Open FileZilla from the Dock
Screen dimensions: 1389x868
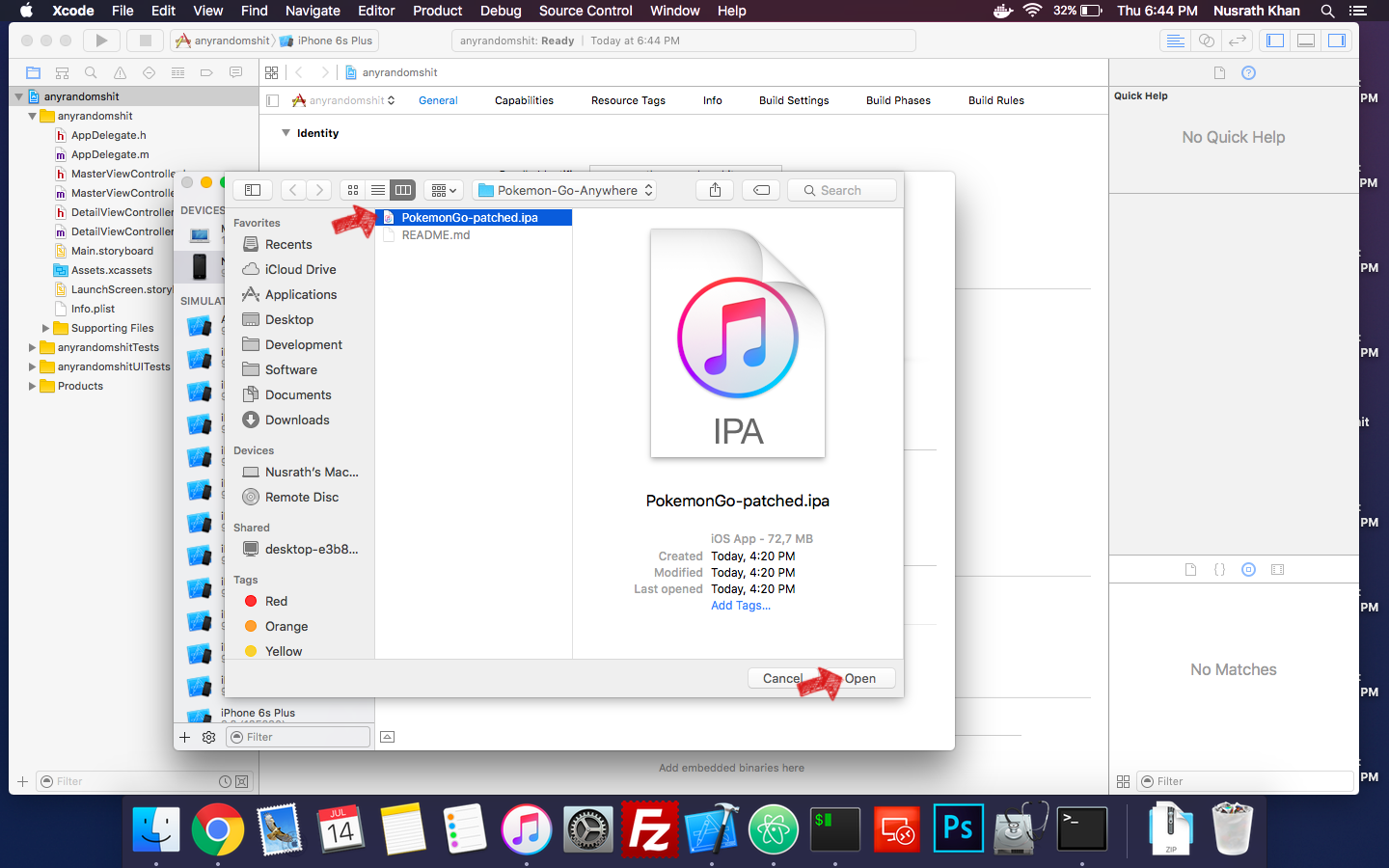[x=650, y=828]
